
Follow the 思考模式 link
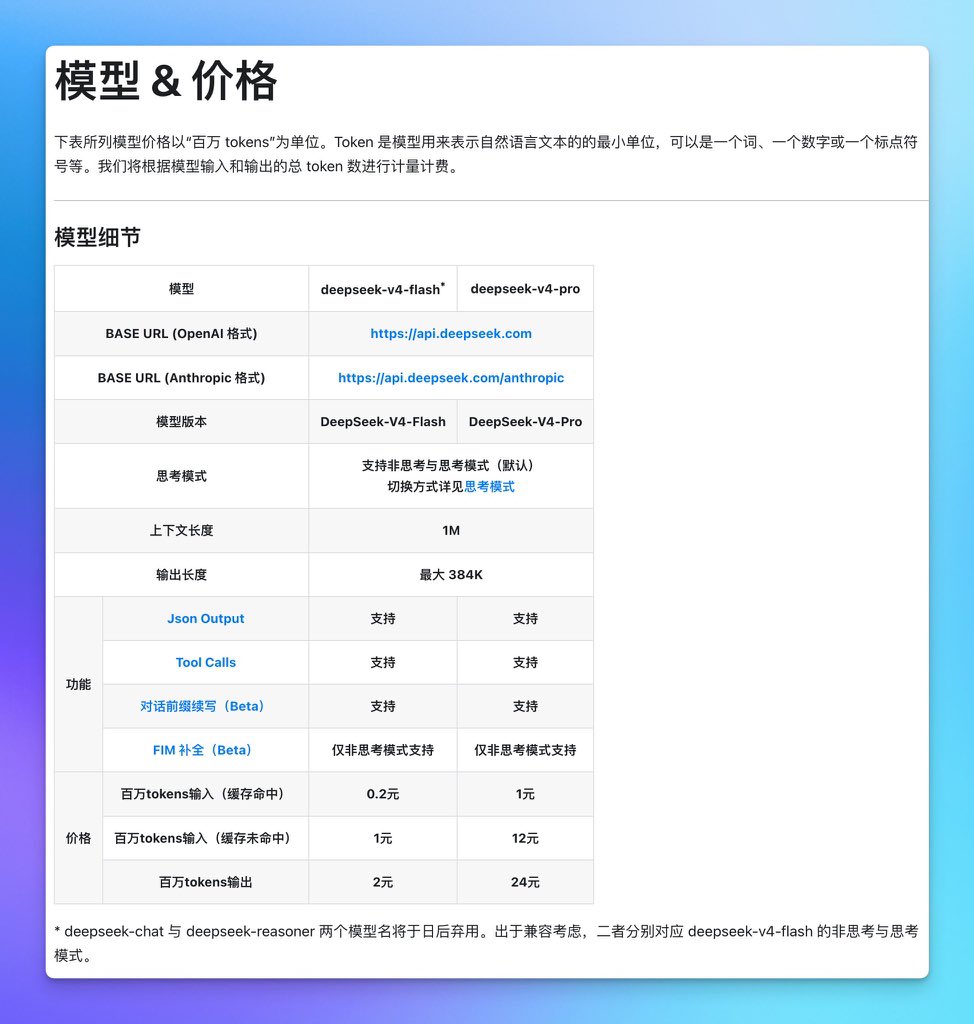[x=489, y=487]
